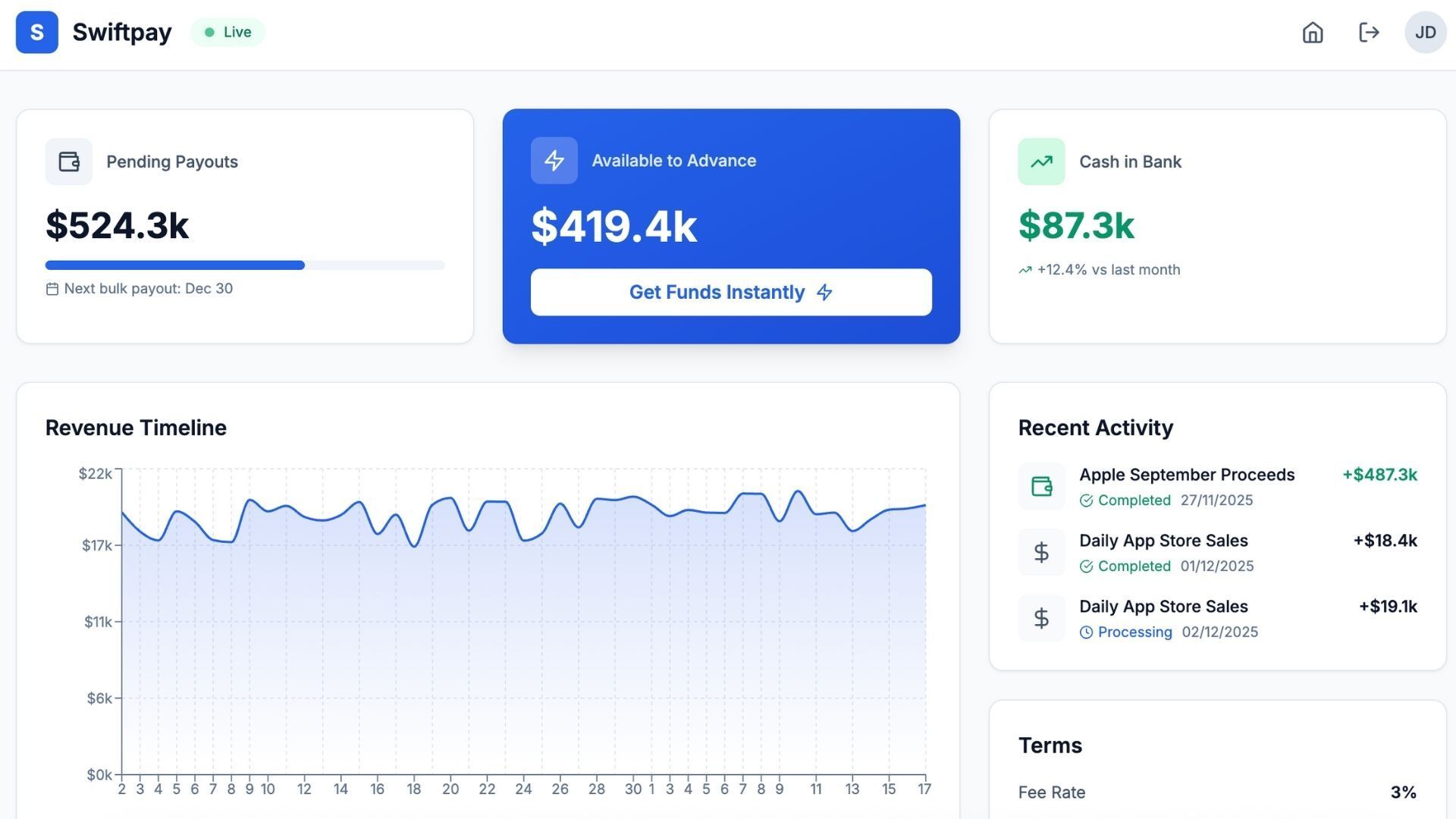
Task: Click the lightning icon beside Available to Advance
Action: point(554,161)
